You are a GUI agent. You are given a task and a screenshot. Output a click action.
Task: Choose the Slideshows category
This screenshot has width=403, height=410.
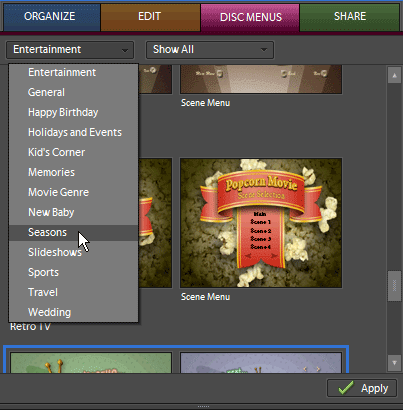[73, 252]
